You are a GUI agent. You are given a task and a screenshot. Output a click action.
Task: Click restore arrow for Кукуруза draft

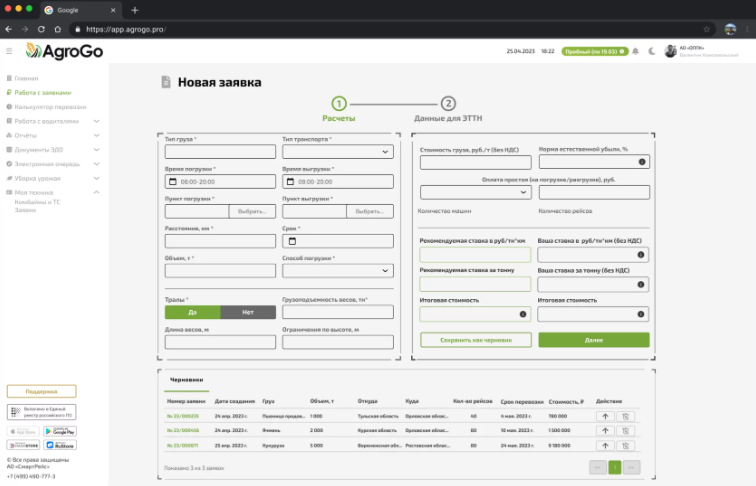pyautogui.click(x=606, y=446)
